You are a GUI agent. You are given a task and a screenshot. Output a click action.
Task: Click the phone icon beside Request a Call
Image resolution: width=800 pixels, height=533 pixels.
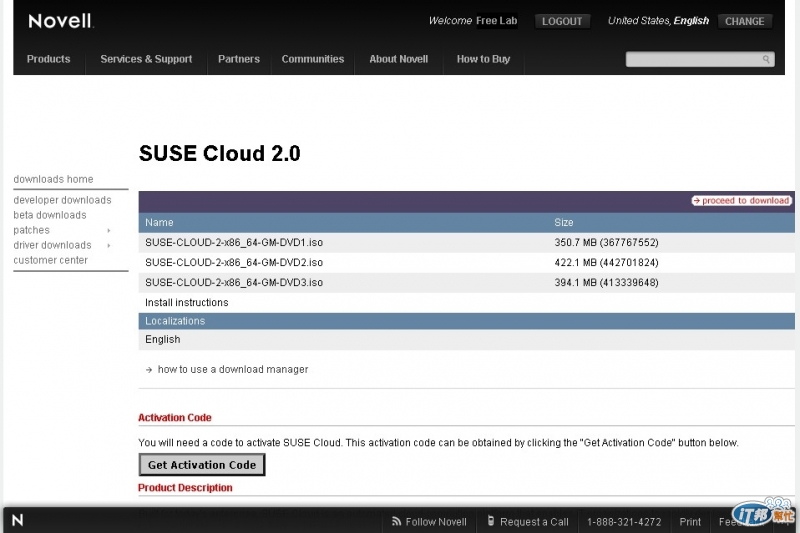pyautogui.click(x=490, y=521)
